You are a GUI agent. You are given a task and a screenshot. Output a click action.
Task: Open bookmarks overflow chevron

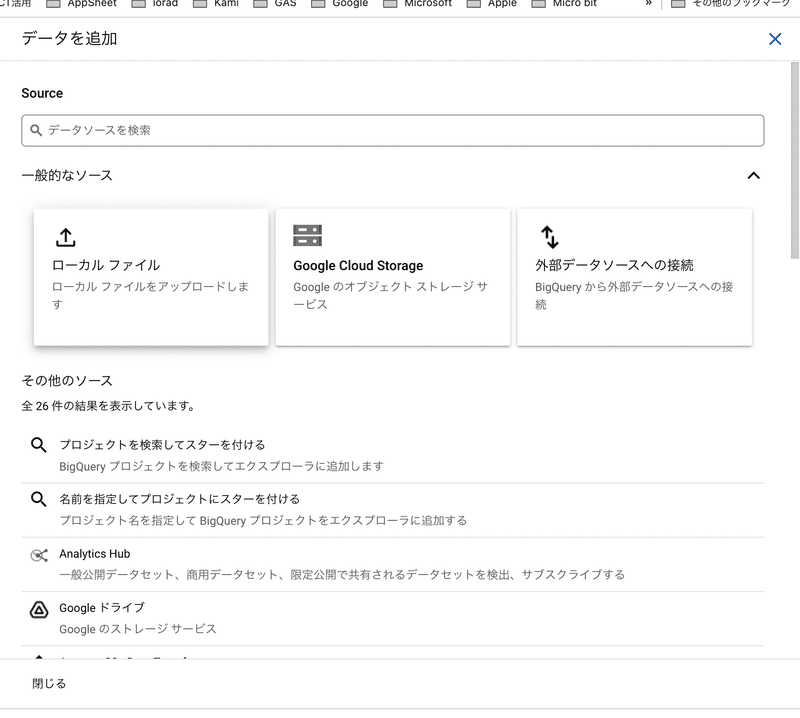(648, 4)
